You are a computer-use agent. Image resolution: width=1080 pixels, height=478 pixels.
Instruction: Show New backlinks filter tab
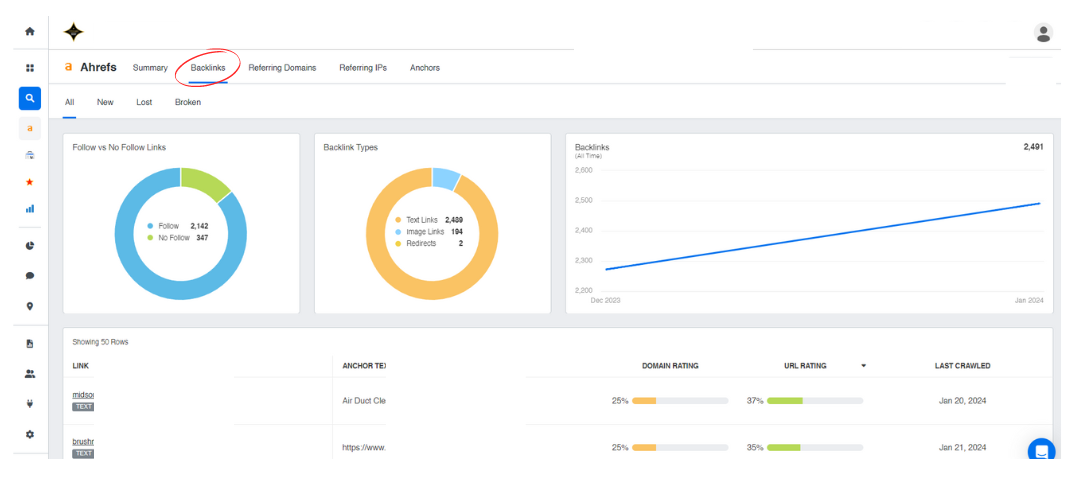pyautogui.click(x=105, y=102)
